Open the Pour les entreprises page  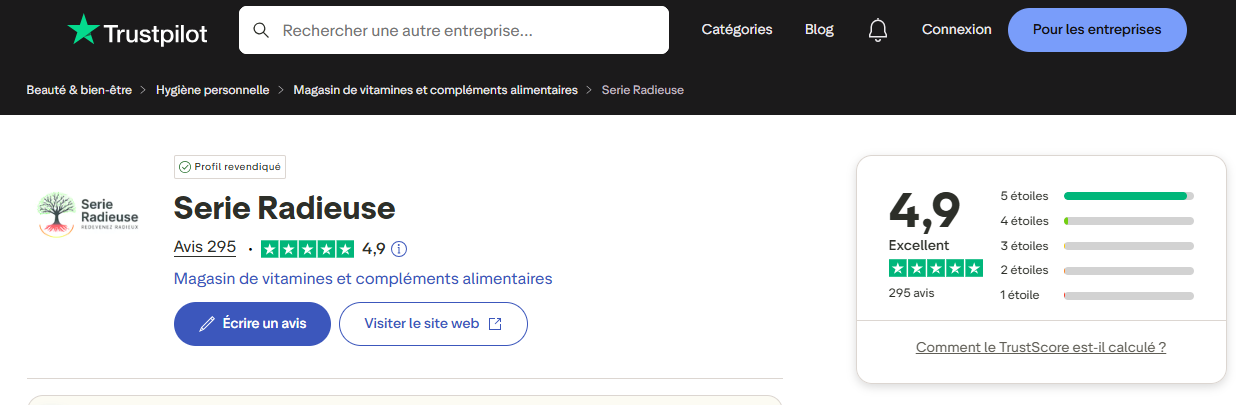click(x=1097, y=29)
